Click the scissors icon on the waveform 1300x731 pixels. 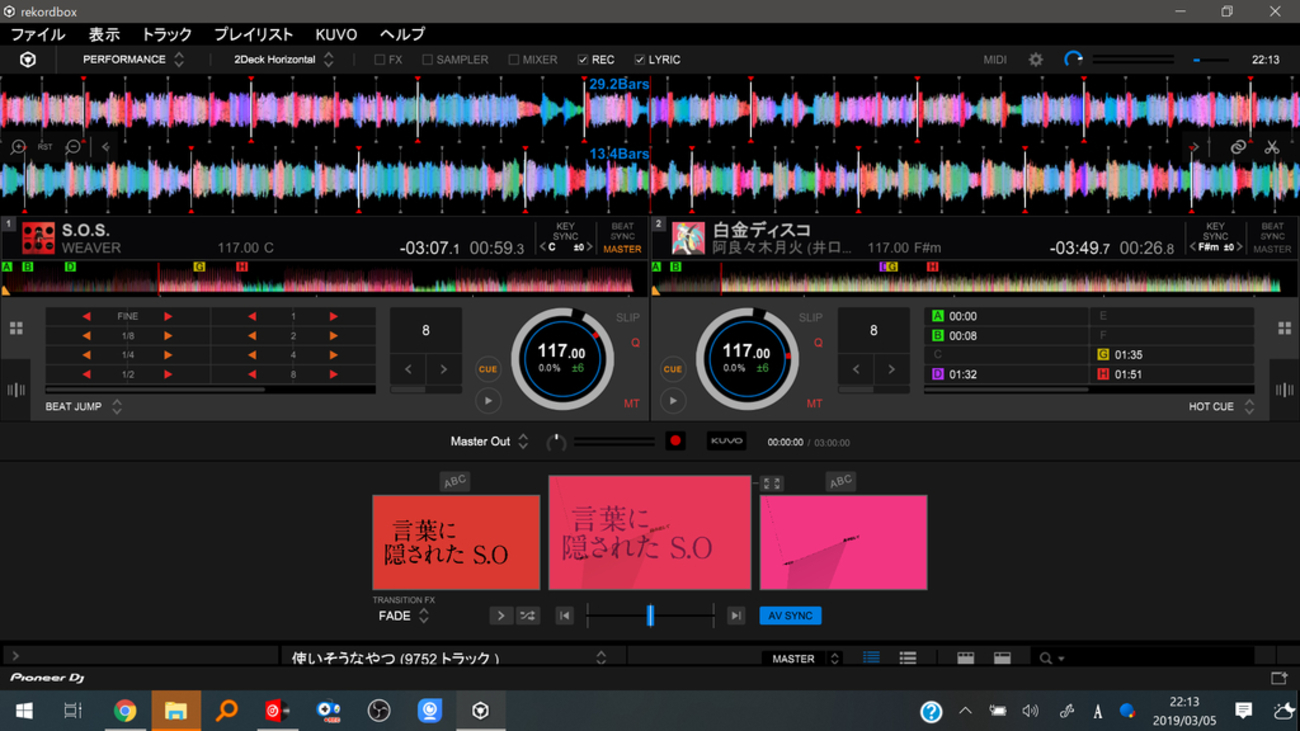(x=1272, y=147)
